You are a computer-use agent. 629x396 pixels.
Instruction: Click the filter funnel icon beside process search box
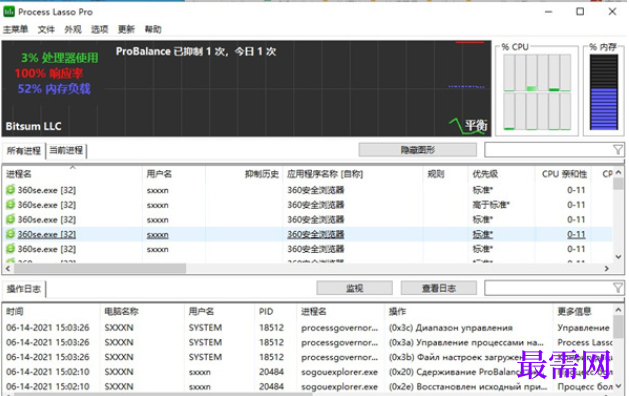point(618,150)
